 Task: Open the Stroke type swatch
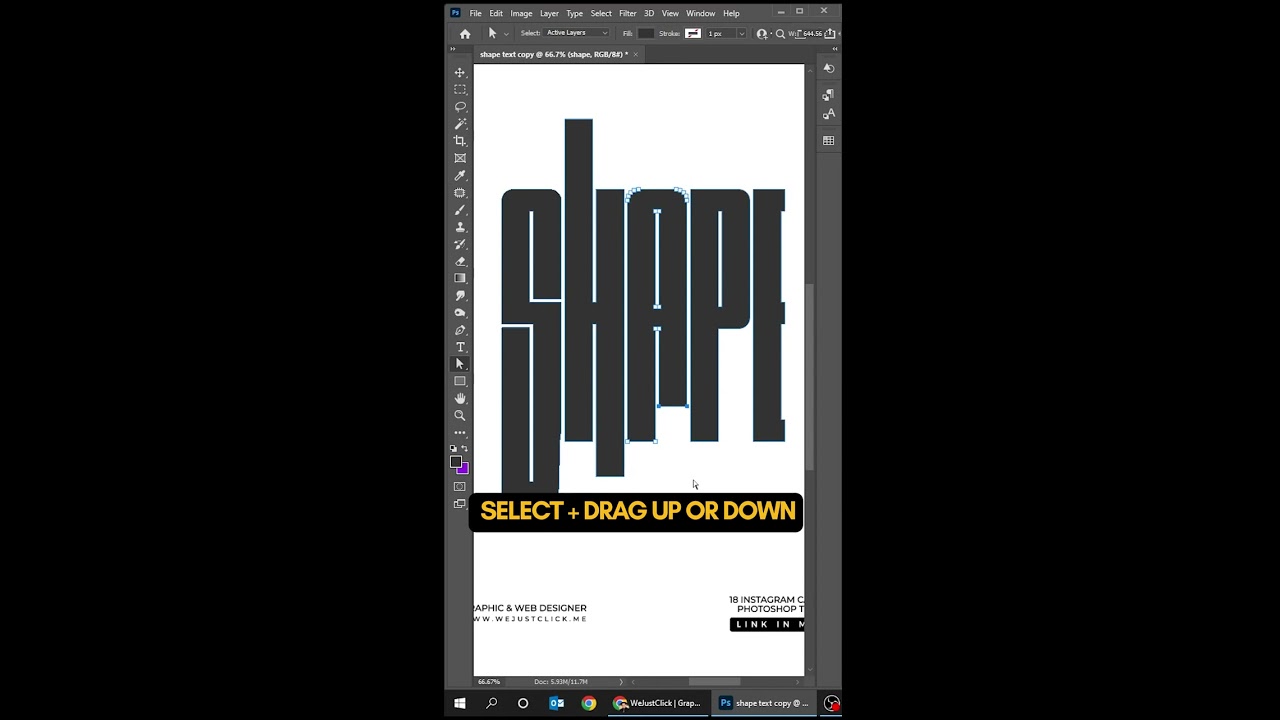pos(693,33)
